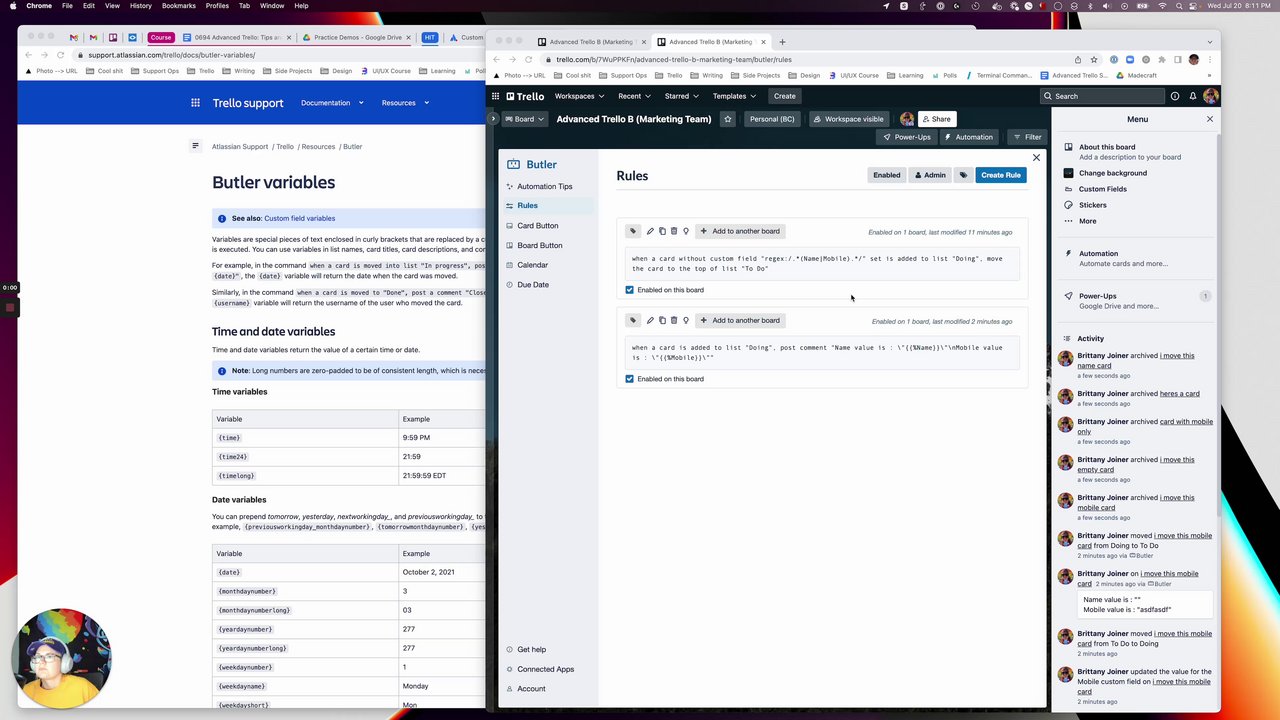Open Custom field variables link on support page
The height and width of the screenshot is (720, 1280).
[299, 218]
